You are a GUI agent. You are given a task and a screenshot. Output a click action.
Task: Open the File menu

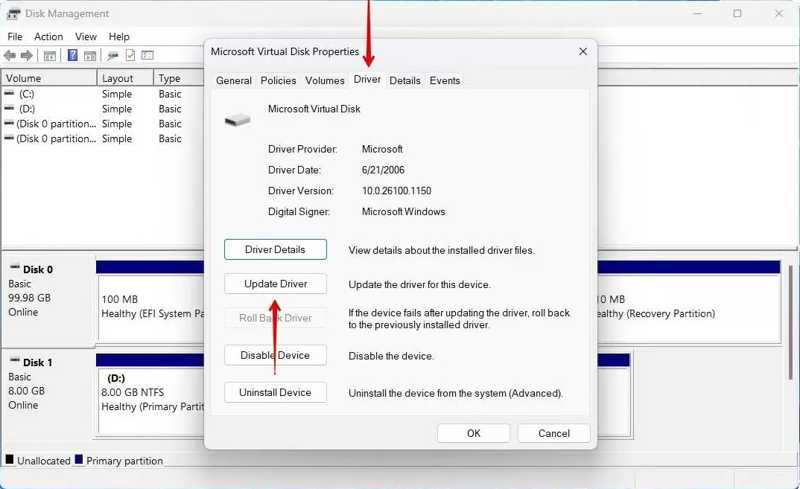click(x=15, y=37)
